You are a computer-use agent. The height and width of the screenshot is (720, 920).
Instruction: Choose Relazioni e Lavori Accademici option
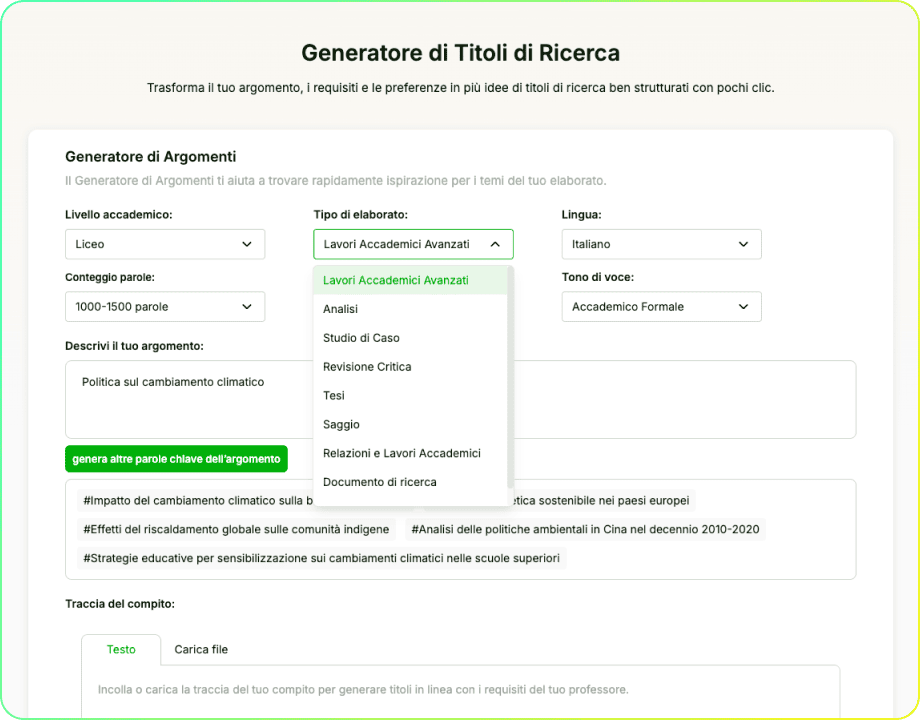coord(410,452)
